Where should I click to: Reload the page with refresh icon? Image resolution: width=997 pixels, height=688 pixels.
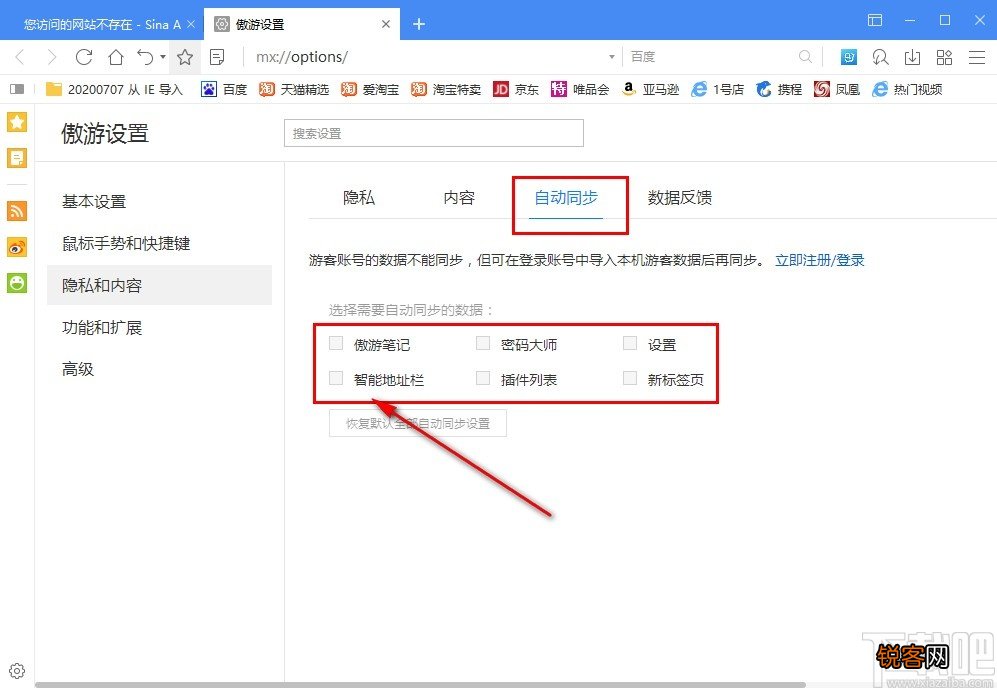[84, 57]
